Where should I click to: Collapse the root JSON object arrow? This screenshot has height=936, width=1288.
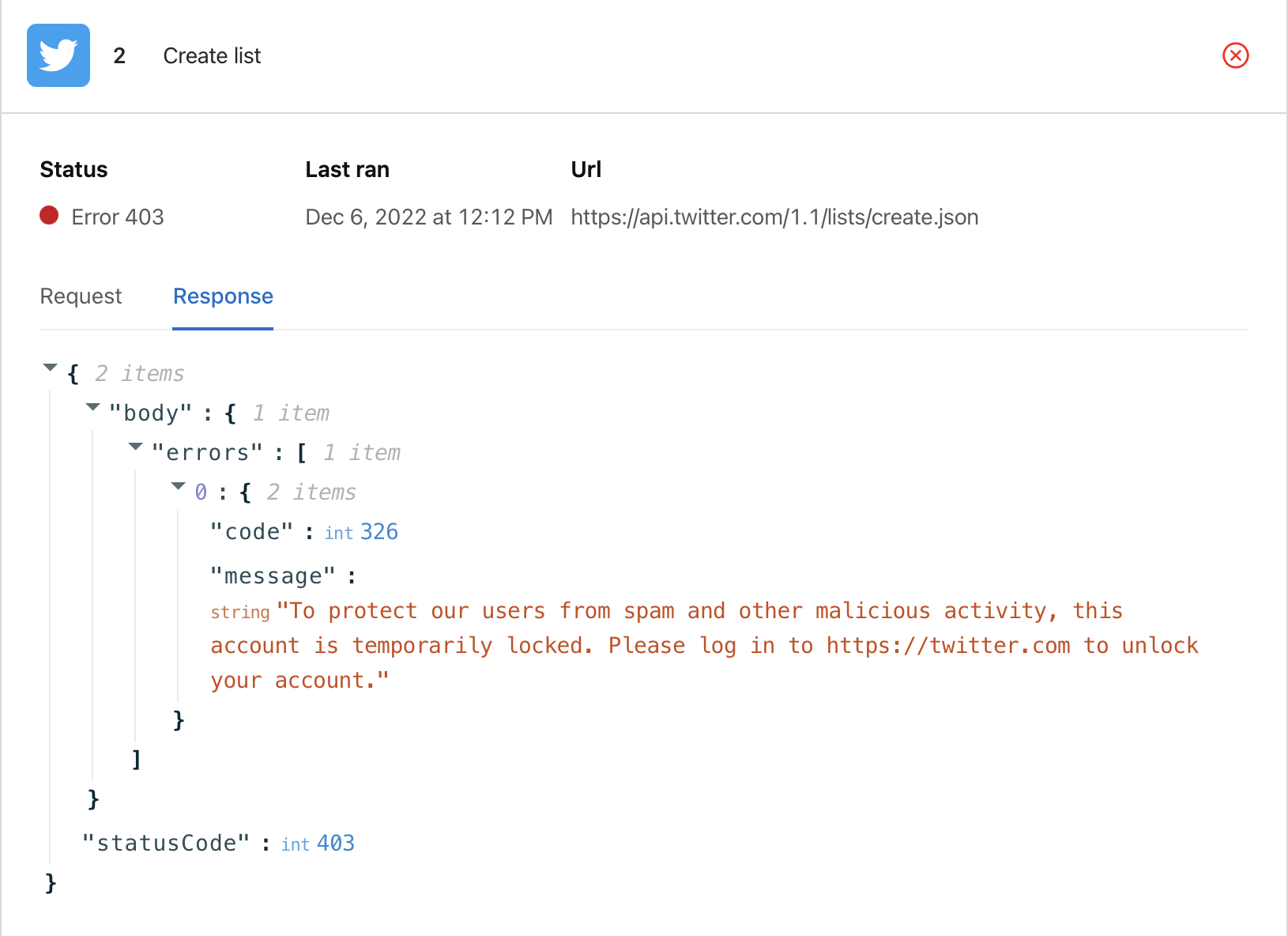point(51,368)
